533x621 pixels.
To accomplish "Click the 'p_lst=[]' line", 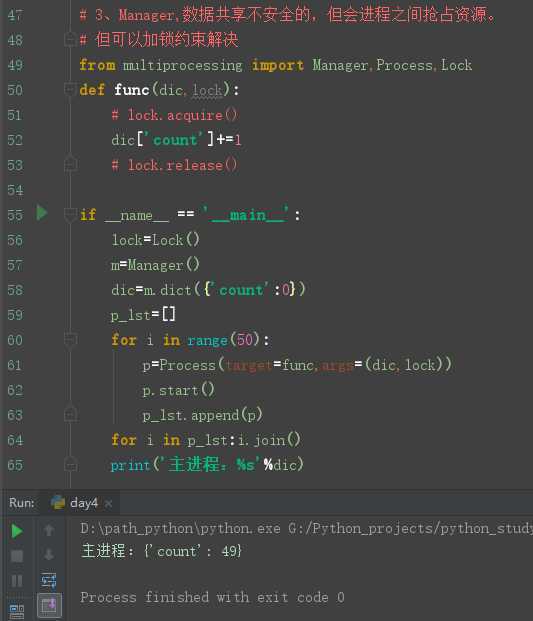I will click(x=143, y=315).
